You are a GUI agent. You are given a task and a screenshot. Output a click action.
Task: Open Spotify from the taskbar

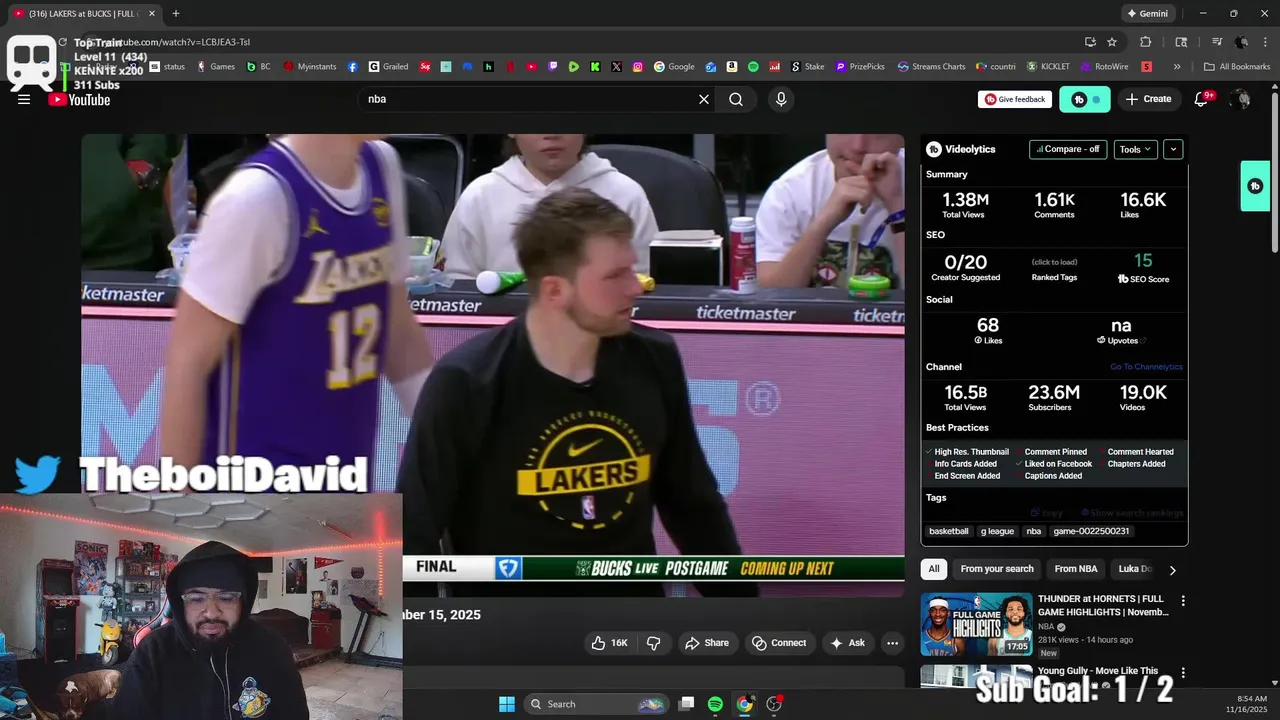(x=715, y=704)
